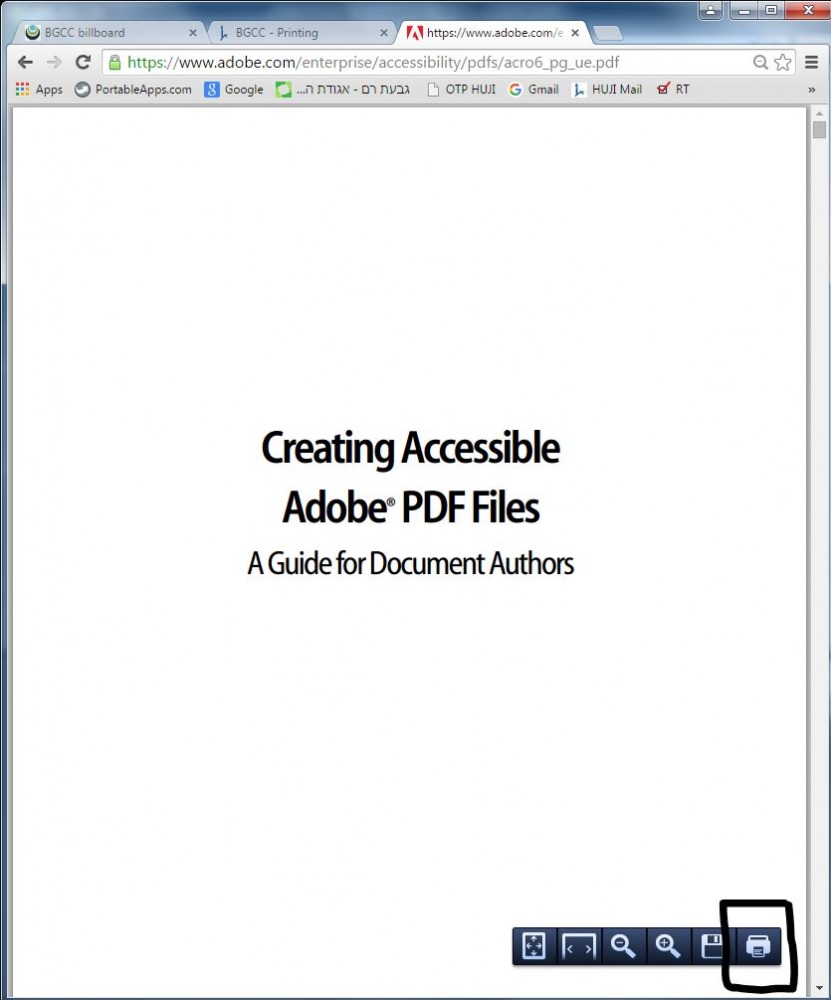This screenshot has height=1000, width=831.
Task: Open Gmail bookmark
Action: pyautogui.click(x=533, y=89)
